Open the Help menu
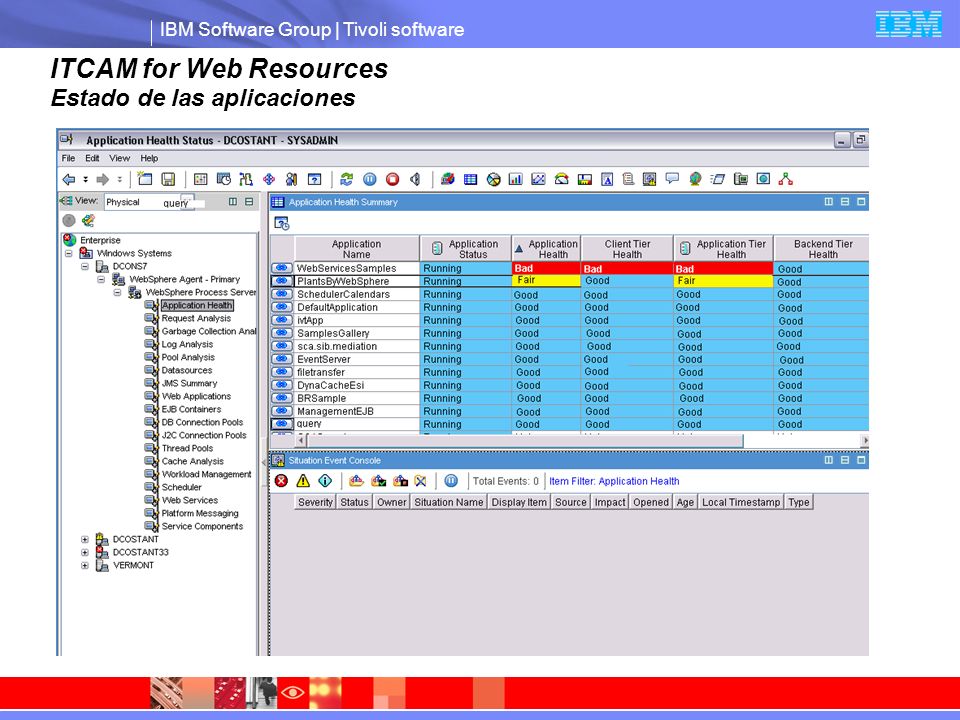960x720 pixels. (149, 158)
